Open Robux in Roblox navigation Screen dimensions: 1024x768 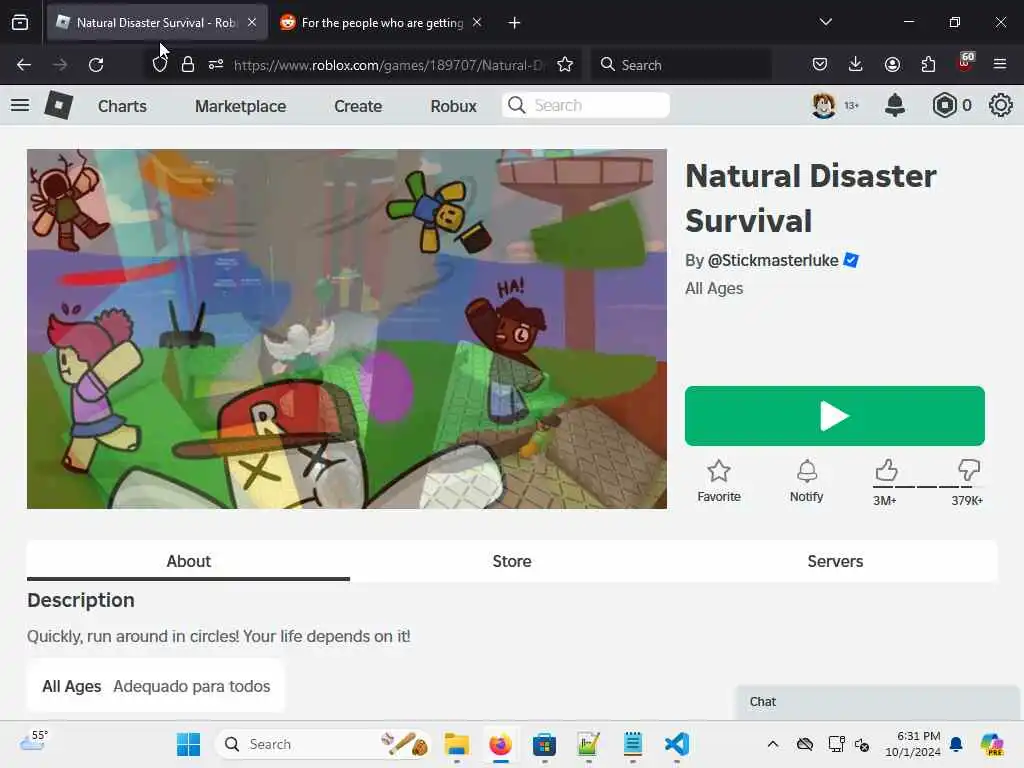[453, 106]
